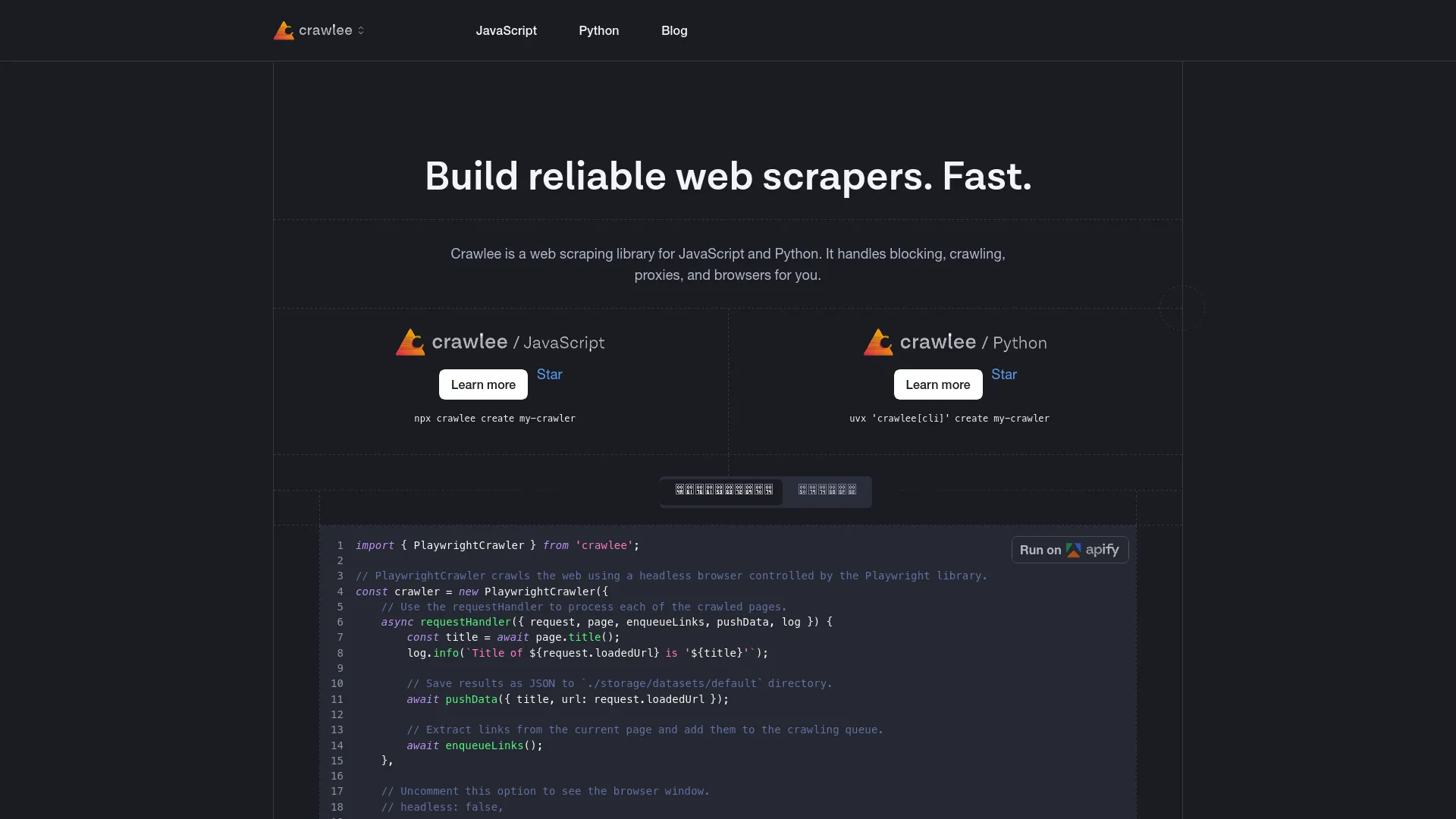Click the 'Uncomment this option' comment line
Image resolution: width=1456 pixels, height=819 pixels.
point(545,791)
